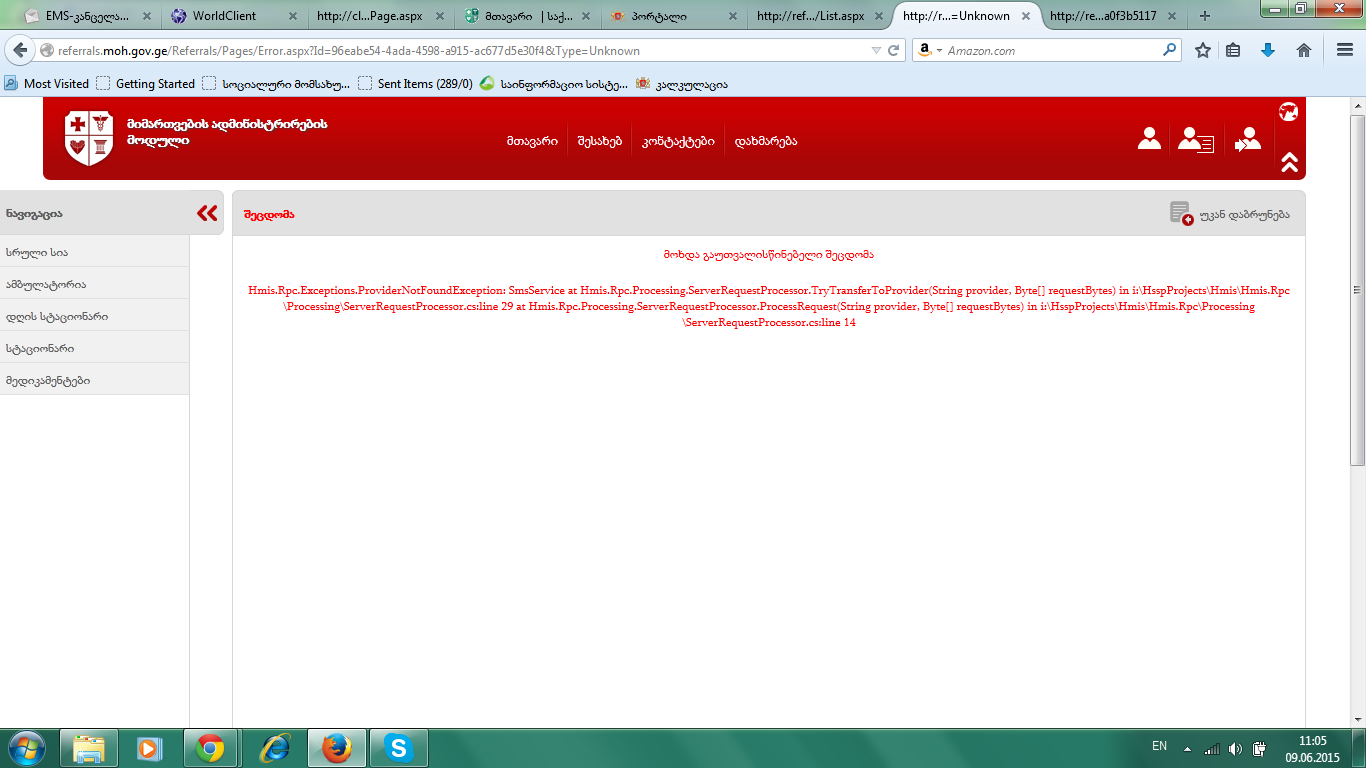Click the user logout arrow icon

(x=1247, y=140)
